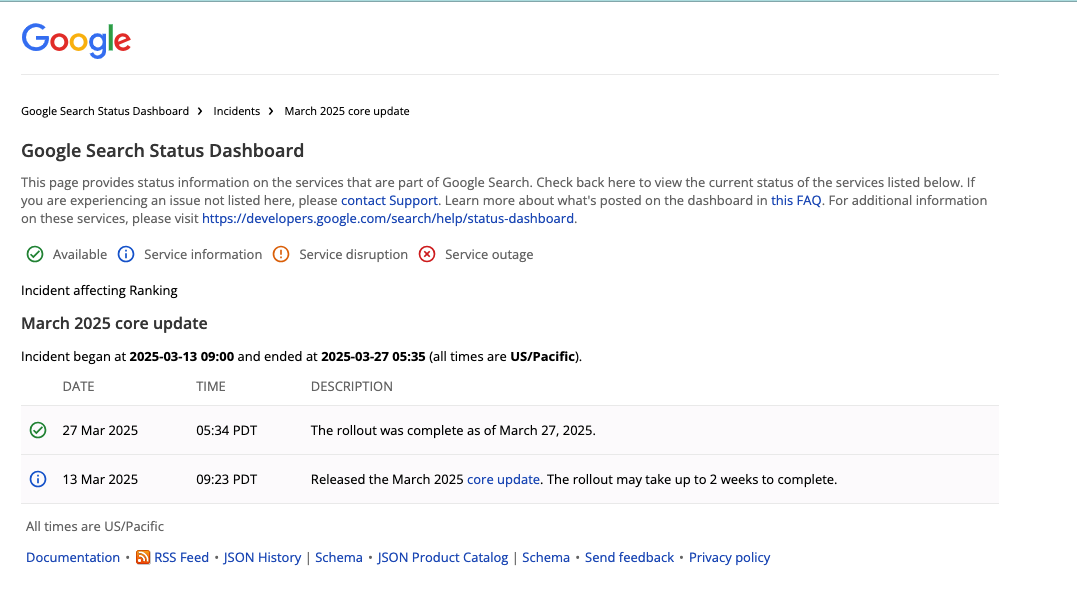Click the red Service outage icon in legend
Viewport: 1077px width, 593px height.
tap(427, 254)
